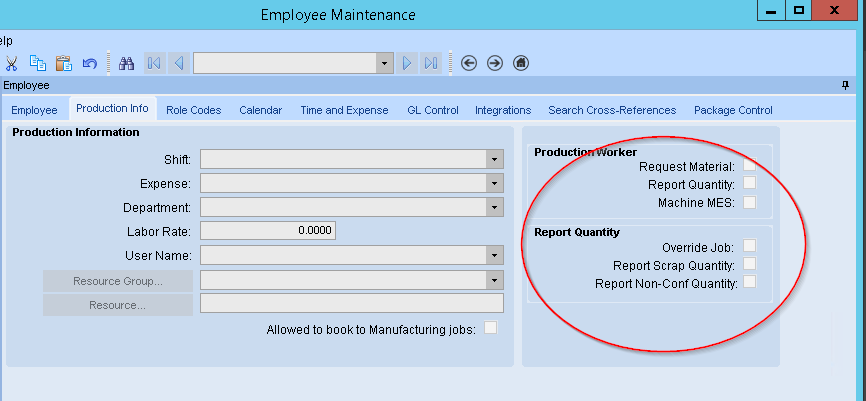Image resolution: width=866 pixels, height=401 pixels.
Task: Open the Department dropdown list
Action: [x=494, y=207]
